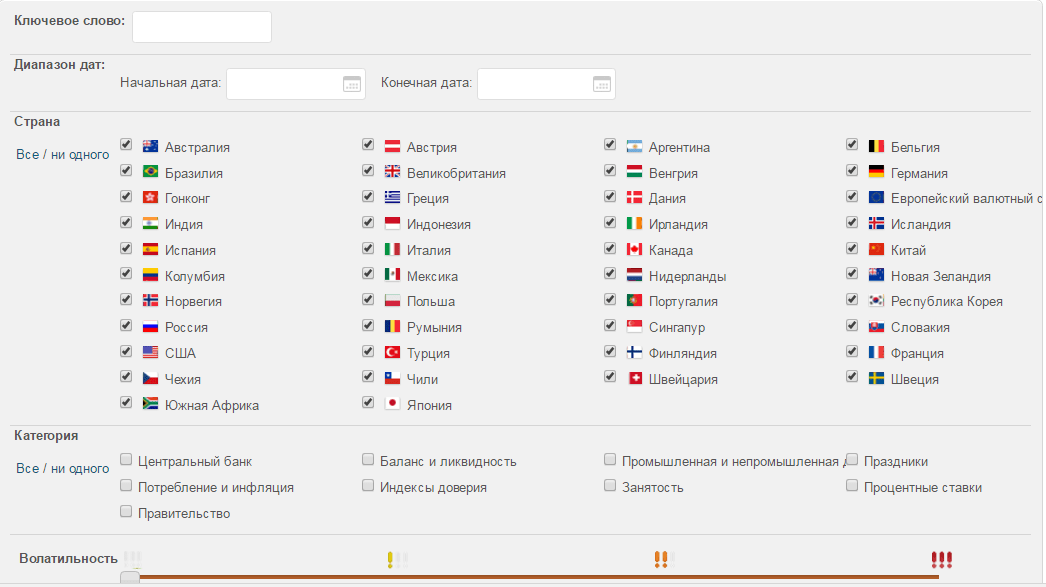Image resolution: width=1046 pixels, height=587 pixels.
Task: Click the Canada flag icon
Action: (634, 249)
